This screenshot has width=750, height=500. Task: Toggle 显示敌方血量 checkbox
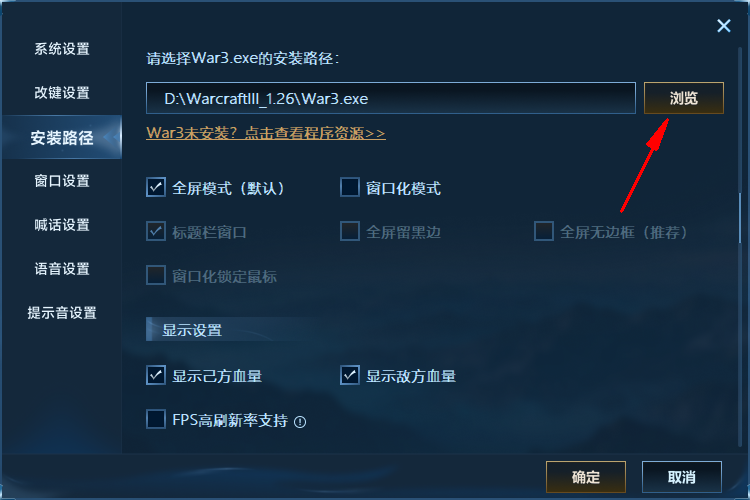click(x=350, y=376)
